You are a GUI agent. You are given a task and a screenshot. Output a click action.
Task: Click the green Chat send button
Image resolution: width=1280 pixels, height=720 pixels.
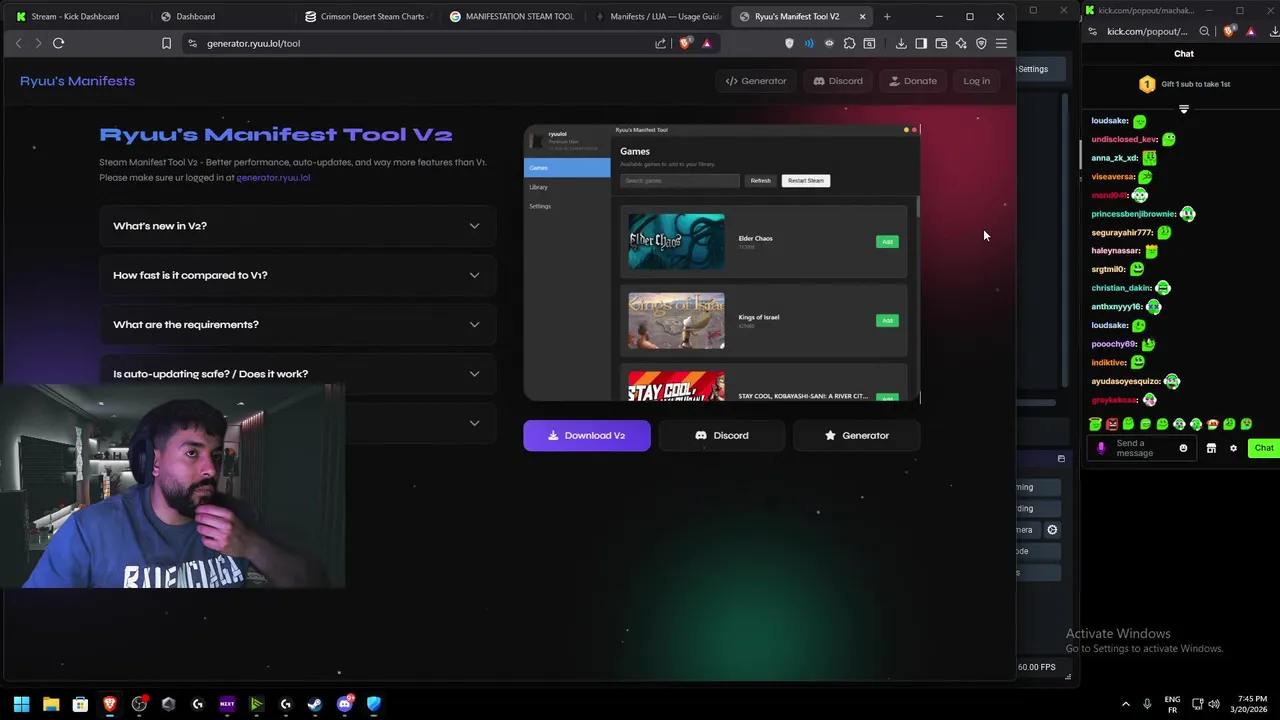[1264, 448]
